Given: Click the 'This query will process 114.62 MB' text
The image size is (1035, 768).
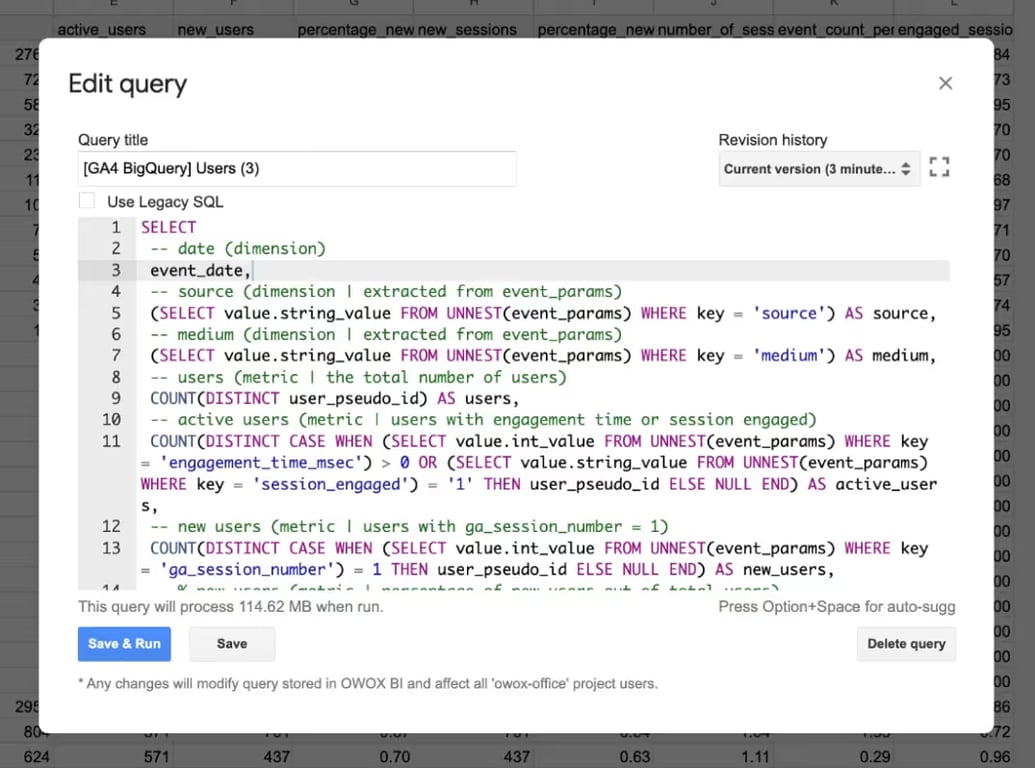Looking at the screenshot, I should point(230,606).
